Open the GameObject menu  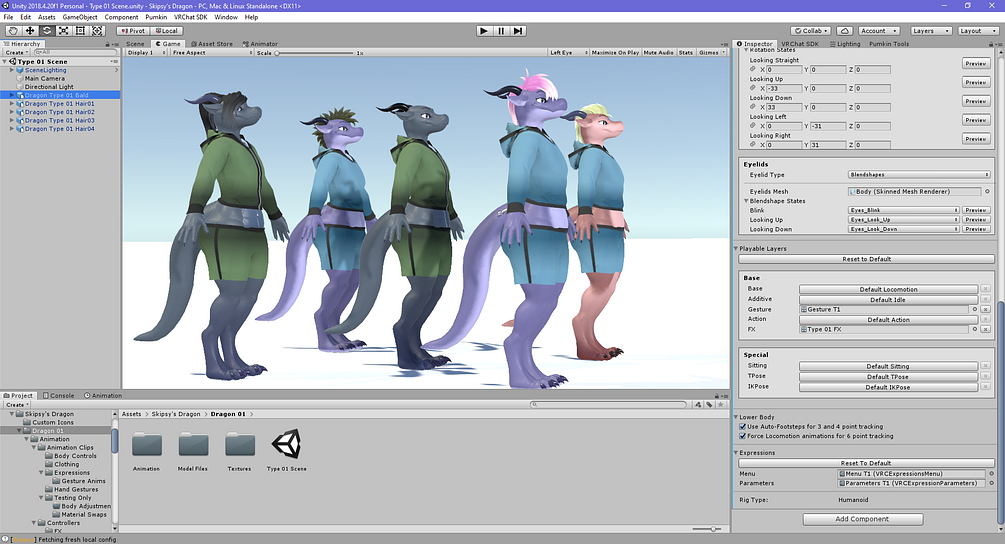[80, 17]
